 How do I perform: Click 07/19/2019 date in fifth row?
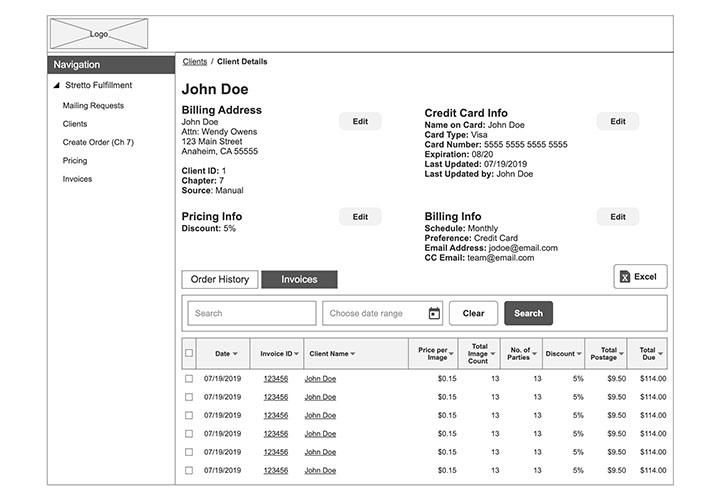(222, 452)
